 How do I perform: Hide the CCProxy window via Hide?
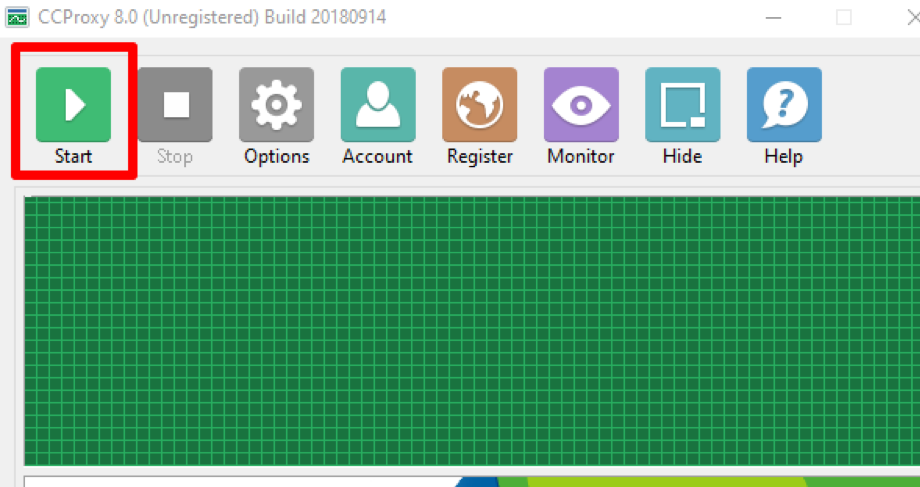pos(682,105)
